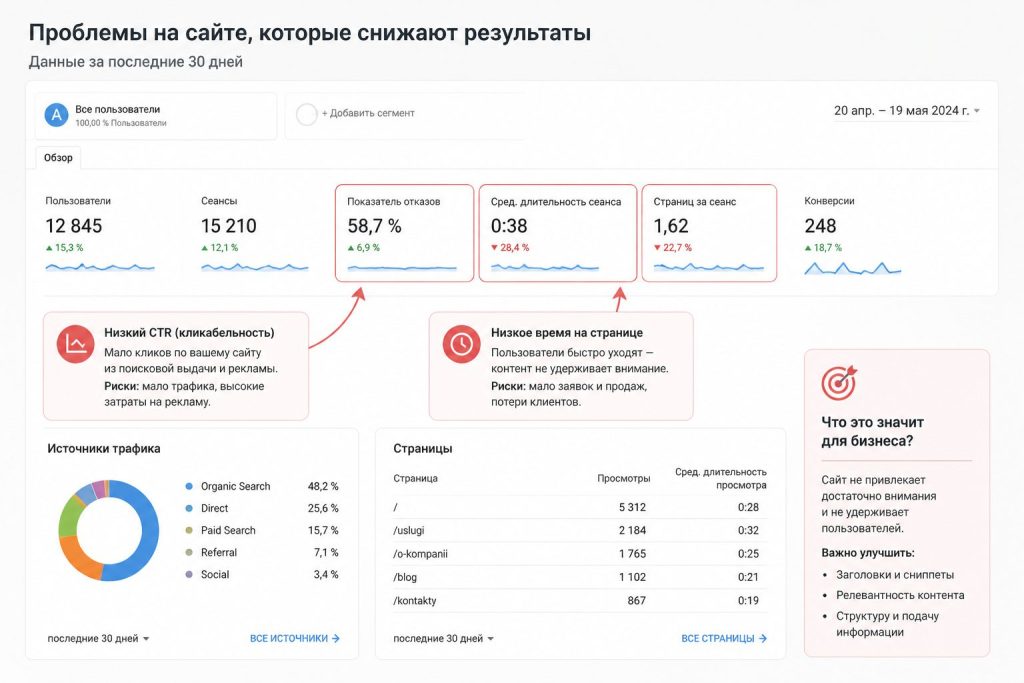Viewport: 1024px width, 683px height.
Task: Select Сред. длительность сеанса metric card
Action: 558,233
